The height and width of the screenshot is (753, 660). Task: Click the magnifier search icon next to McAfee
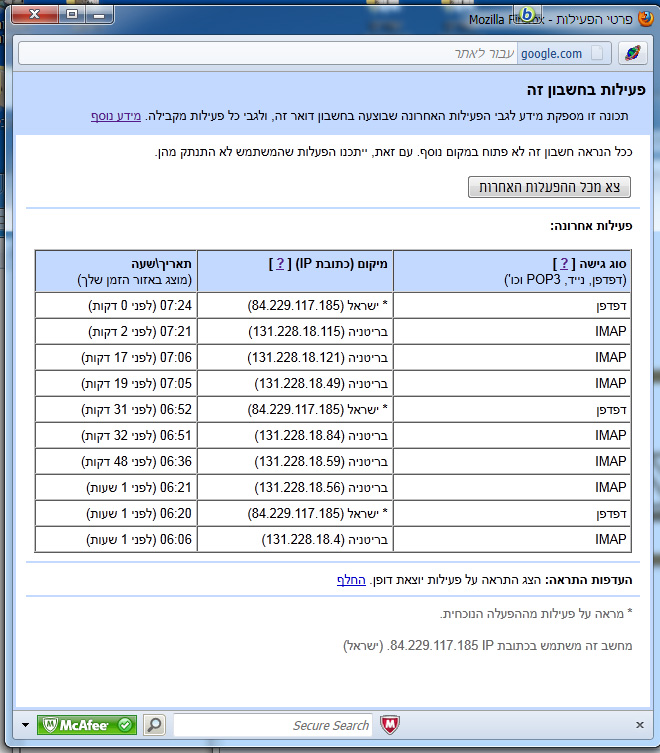pyautogui.click(x=154, y=725)
